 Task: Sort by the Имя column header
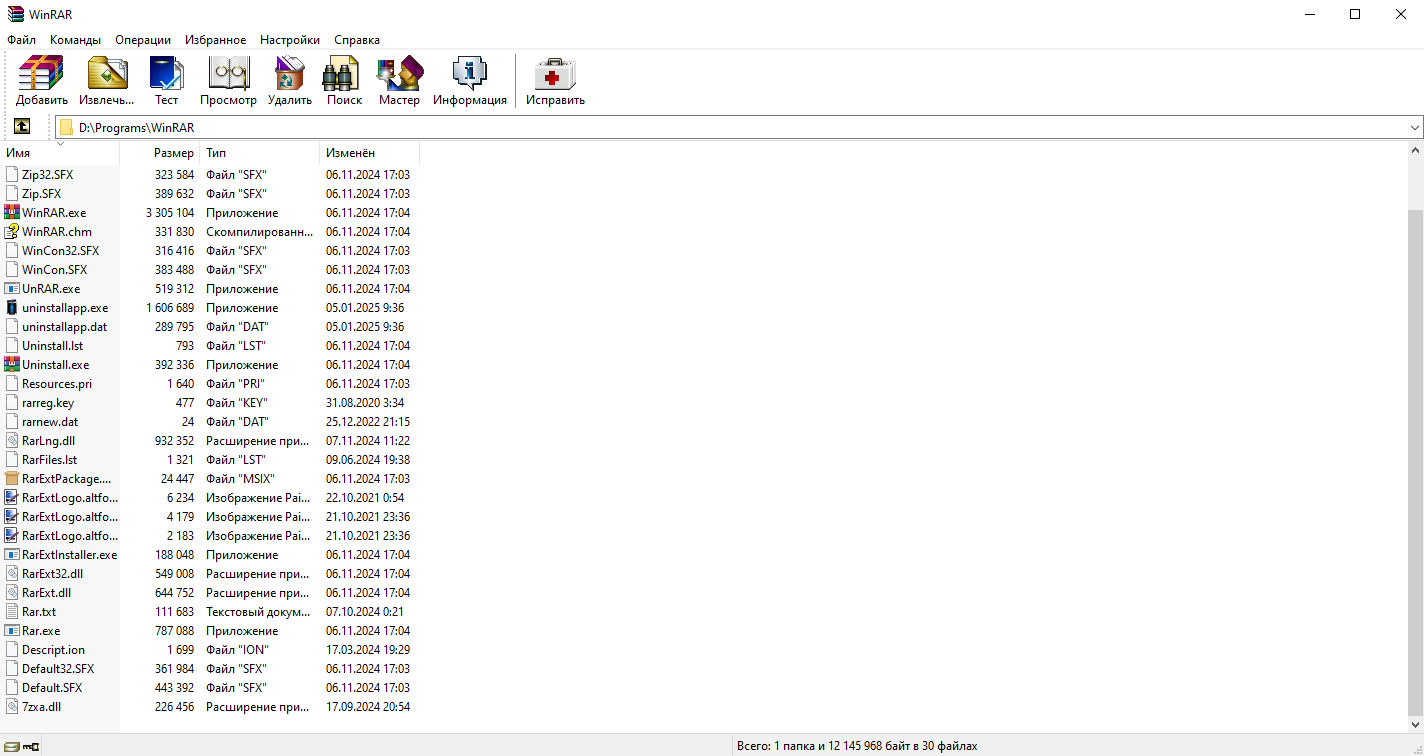coord(60,153)
